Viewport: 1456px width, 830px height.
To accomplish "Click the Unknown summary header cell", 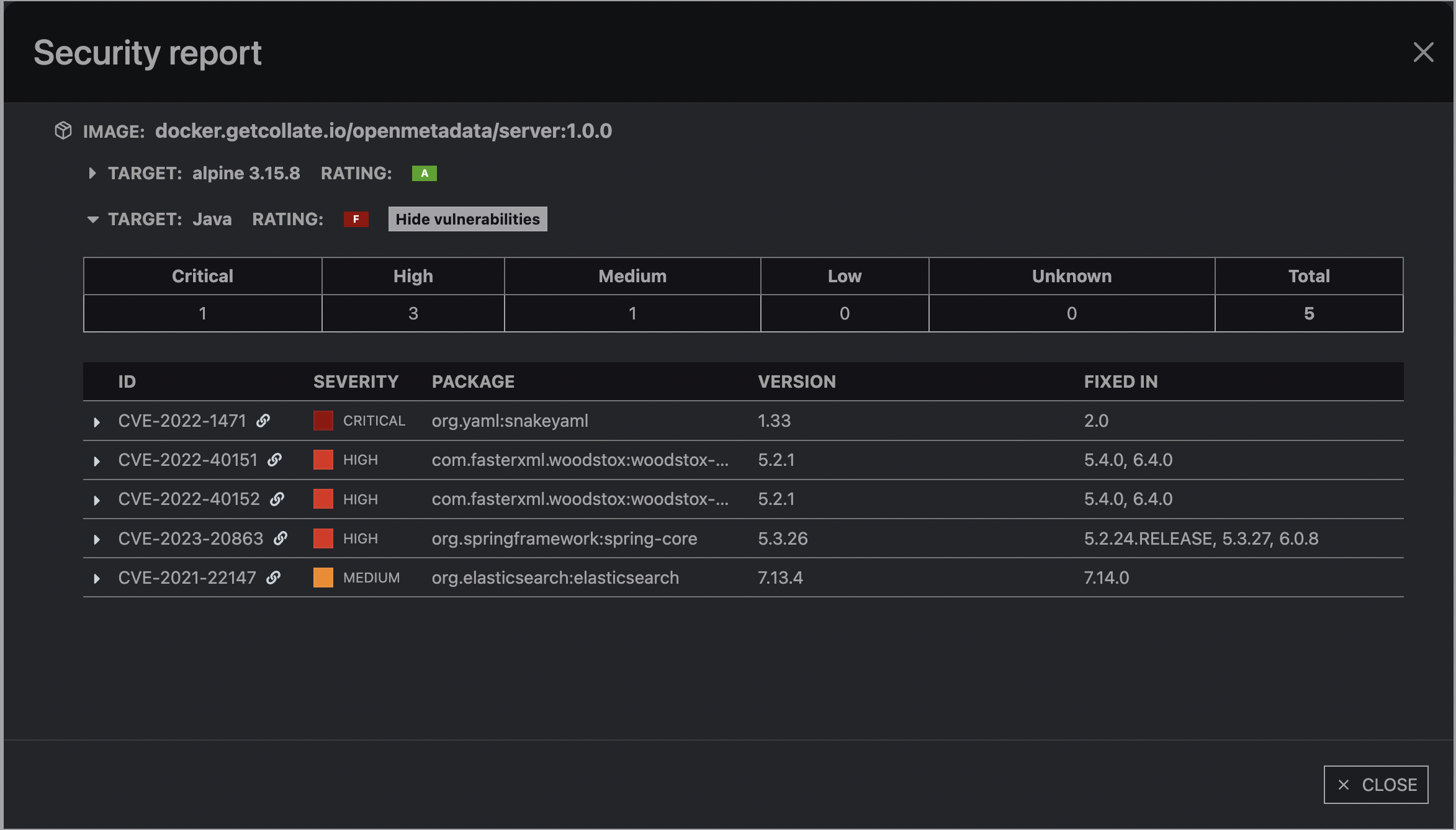I will (x=1072, y=276).
